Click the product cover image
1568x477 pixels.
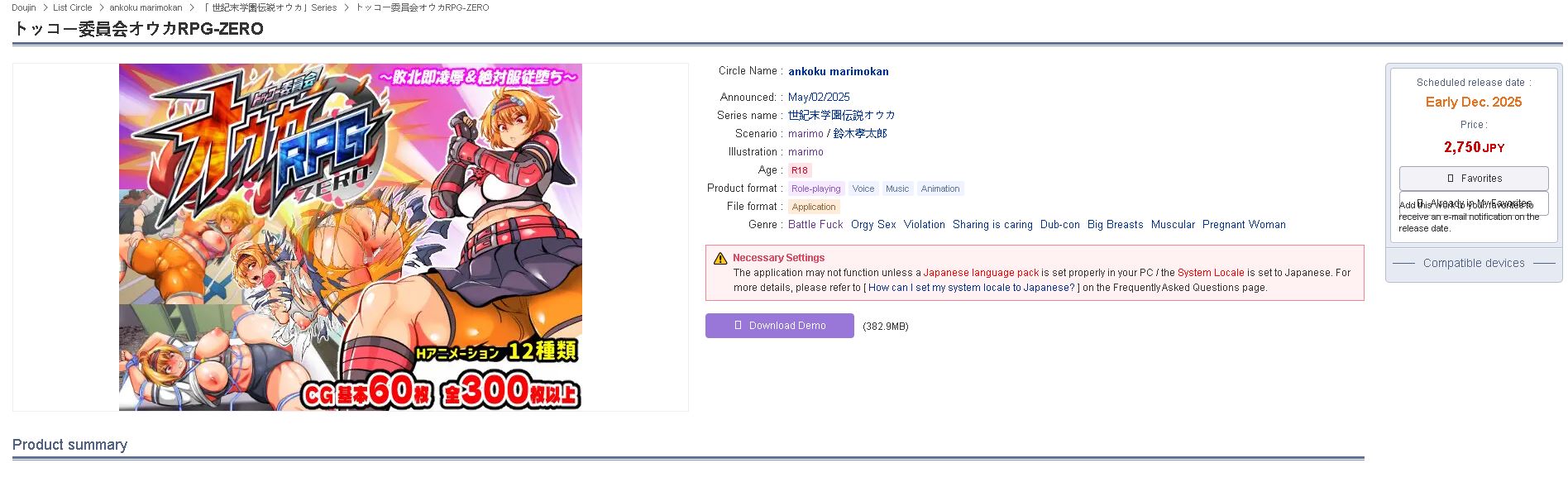pos(351,237)
